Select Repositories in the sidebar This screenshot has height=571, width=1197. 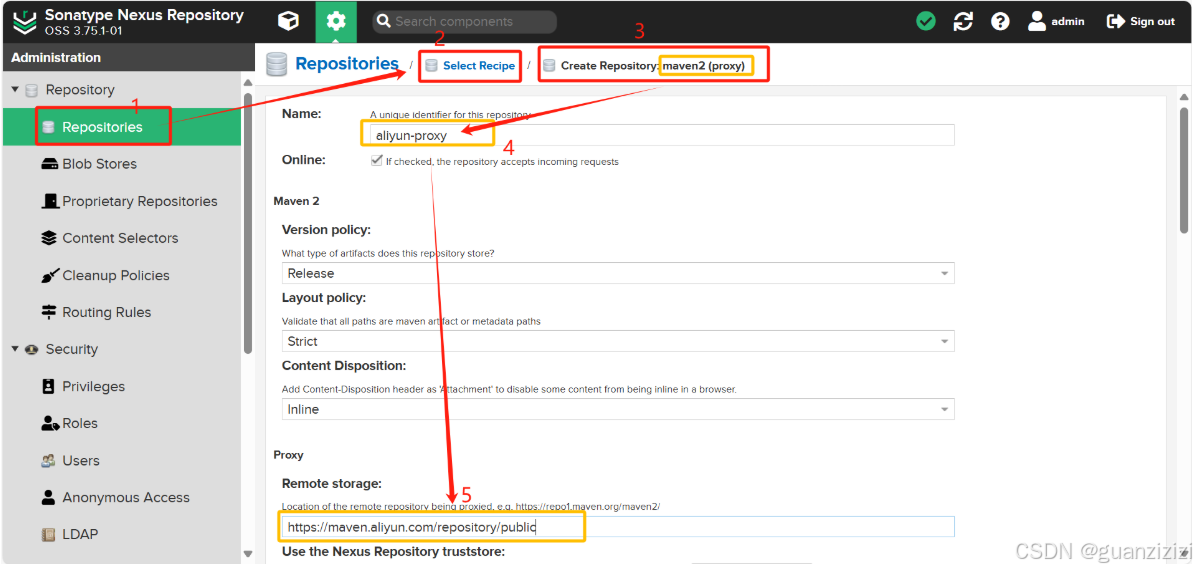122,127
